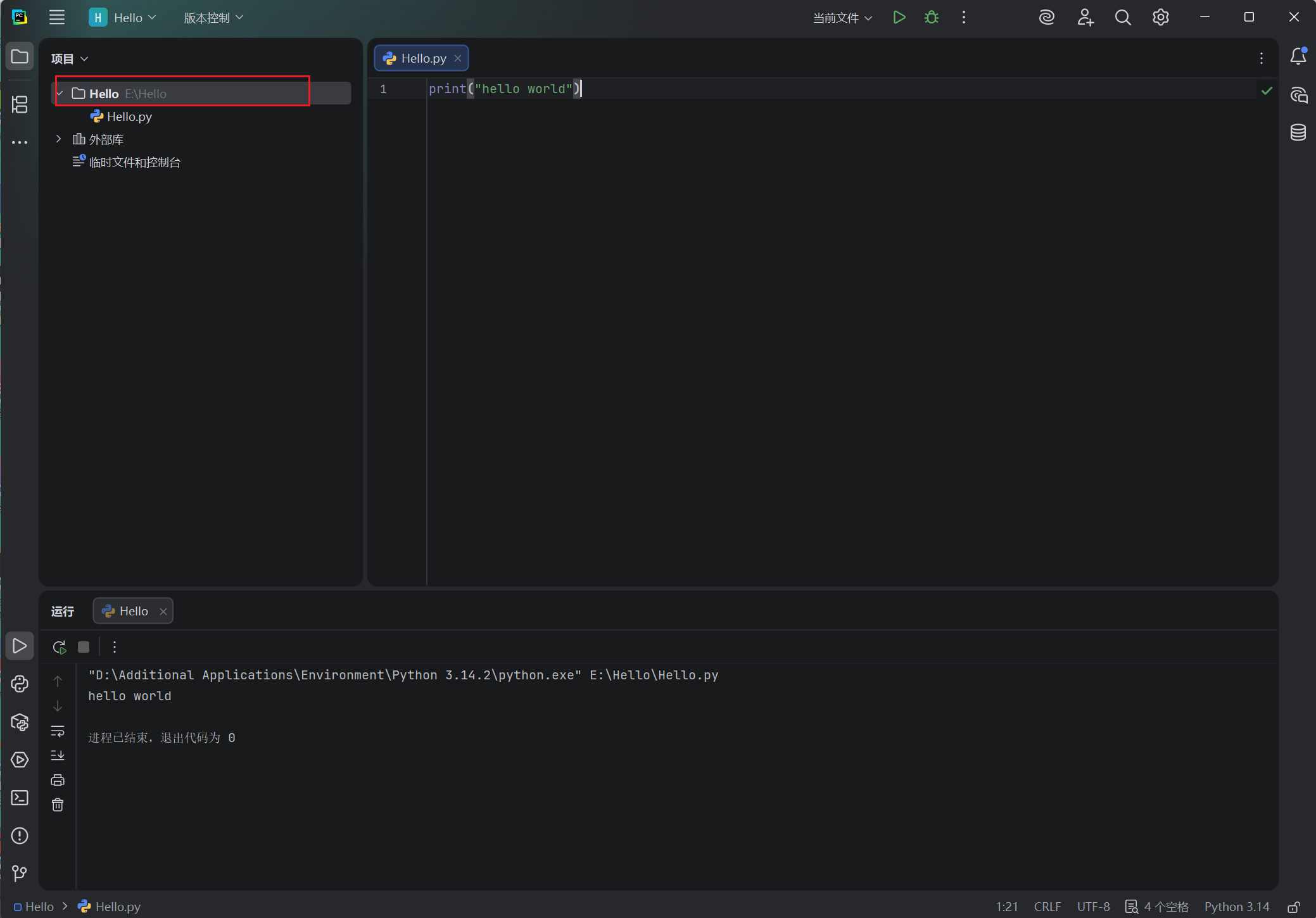The image size is (1316, 918).
Task: Expand the 外部库 tree node
Action: coord(59,139)
